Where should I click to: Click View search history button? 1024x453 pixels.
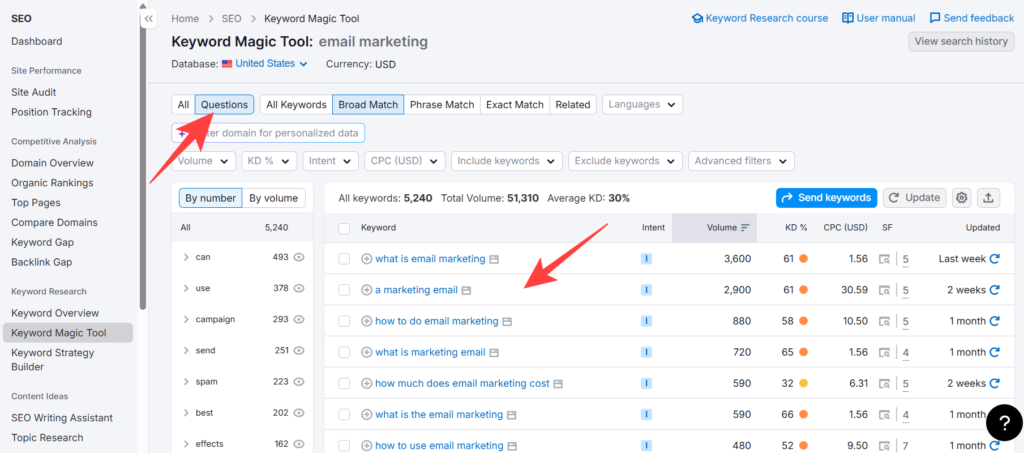[961, 41]
